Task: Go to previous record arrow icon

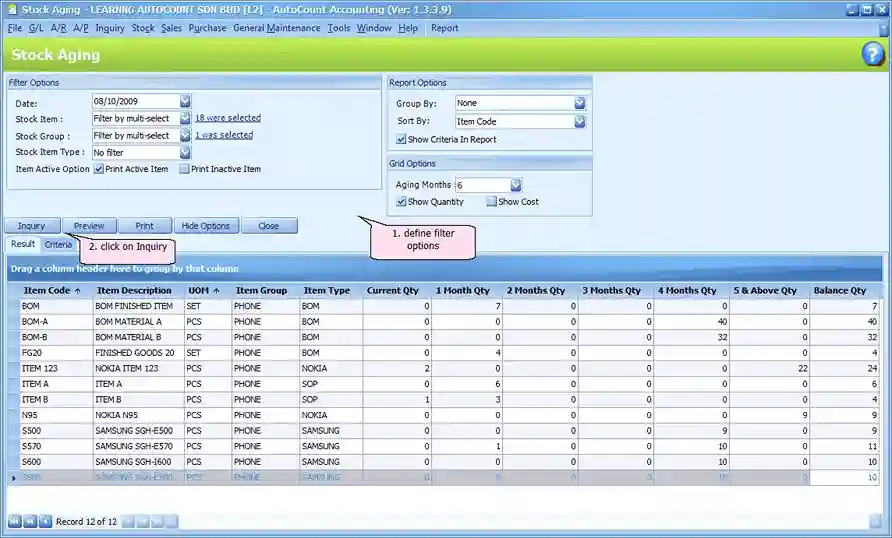Action: pyautogui.click(x=46, y=521)
